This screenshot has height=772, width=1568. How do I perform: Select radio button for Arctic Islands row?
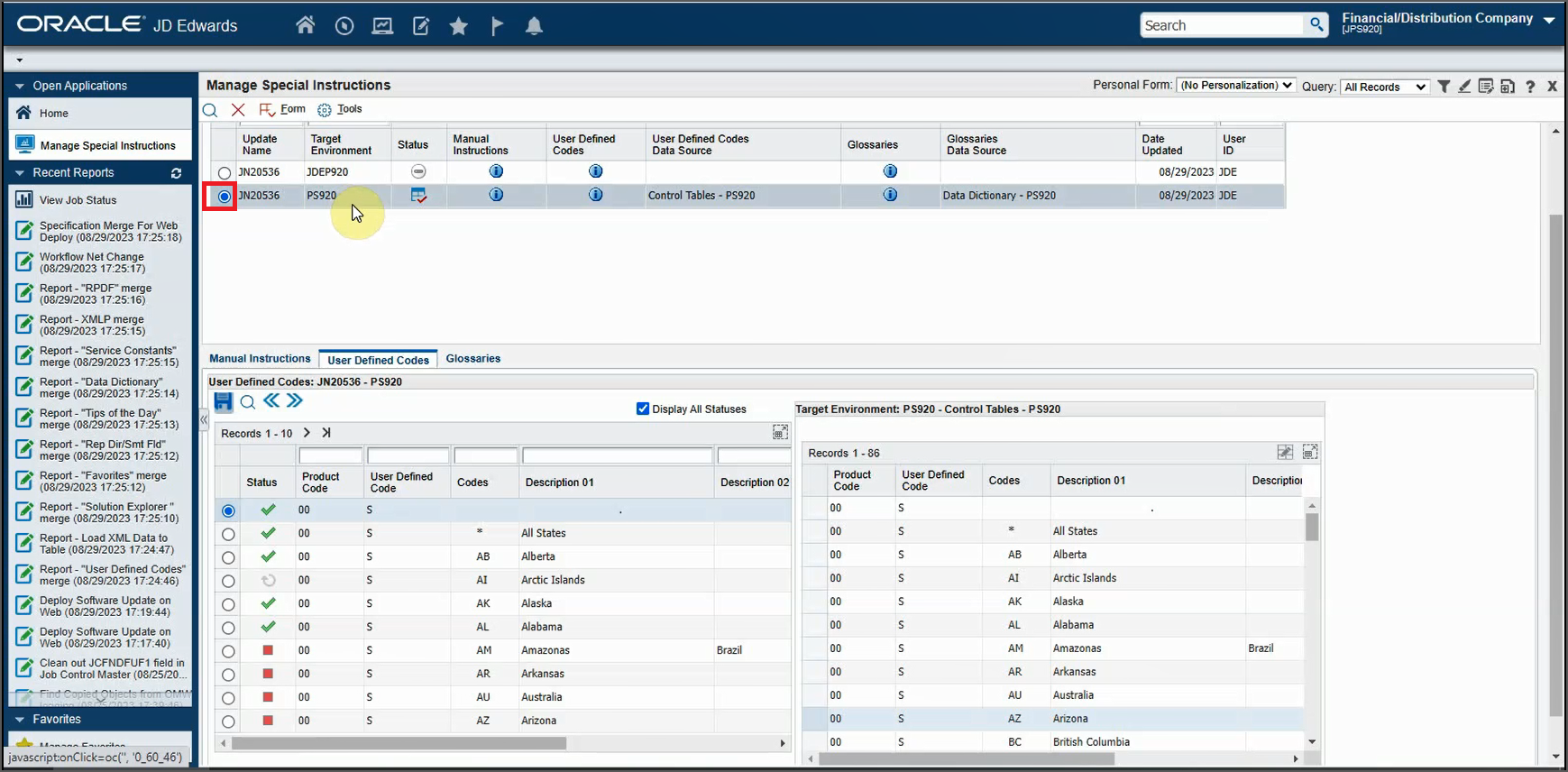click(228, 582)
